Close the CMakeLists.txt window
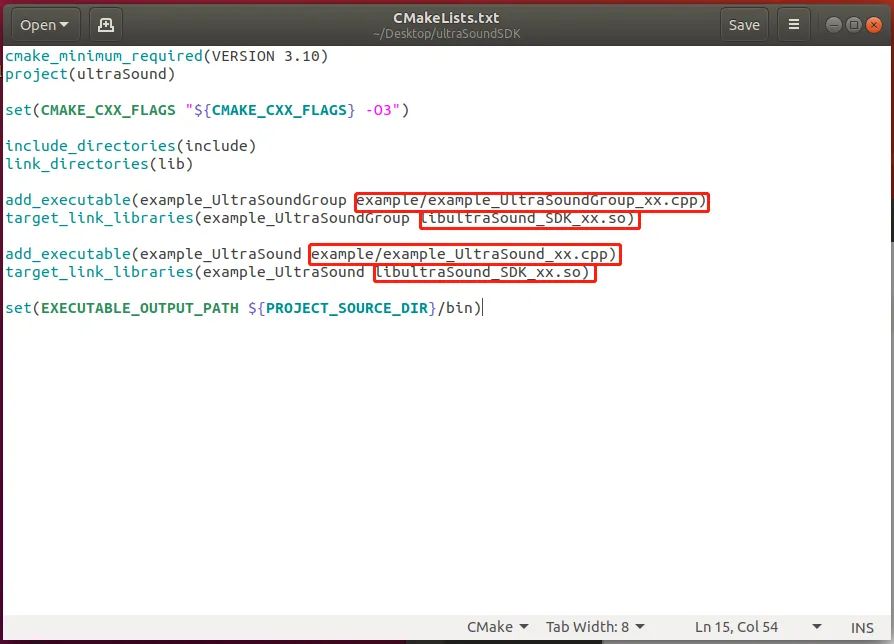The width and height of the screenshot is (894, 644). (873, 25)
